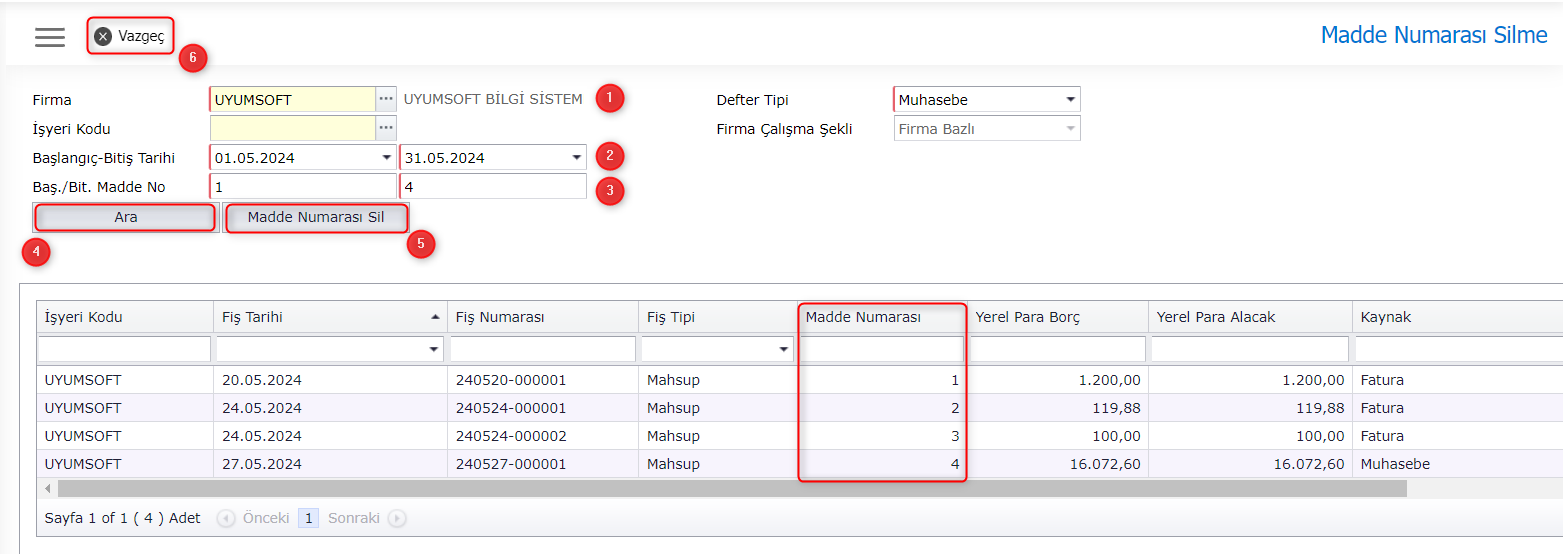
Task: Click the İşyeri Kodu filter box
Action: 125,349
